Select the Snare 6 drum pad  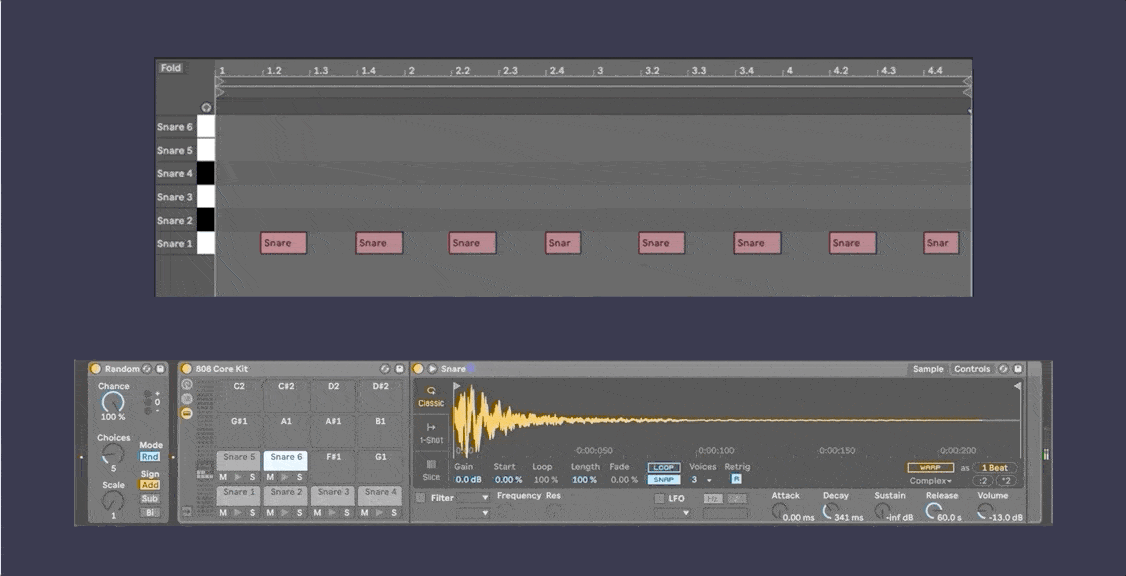(286, 460)
